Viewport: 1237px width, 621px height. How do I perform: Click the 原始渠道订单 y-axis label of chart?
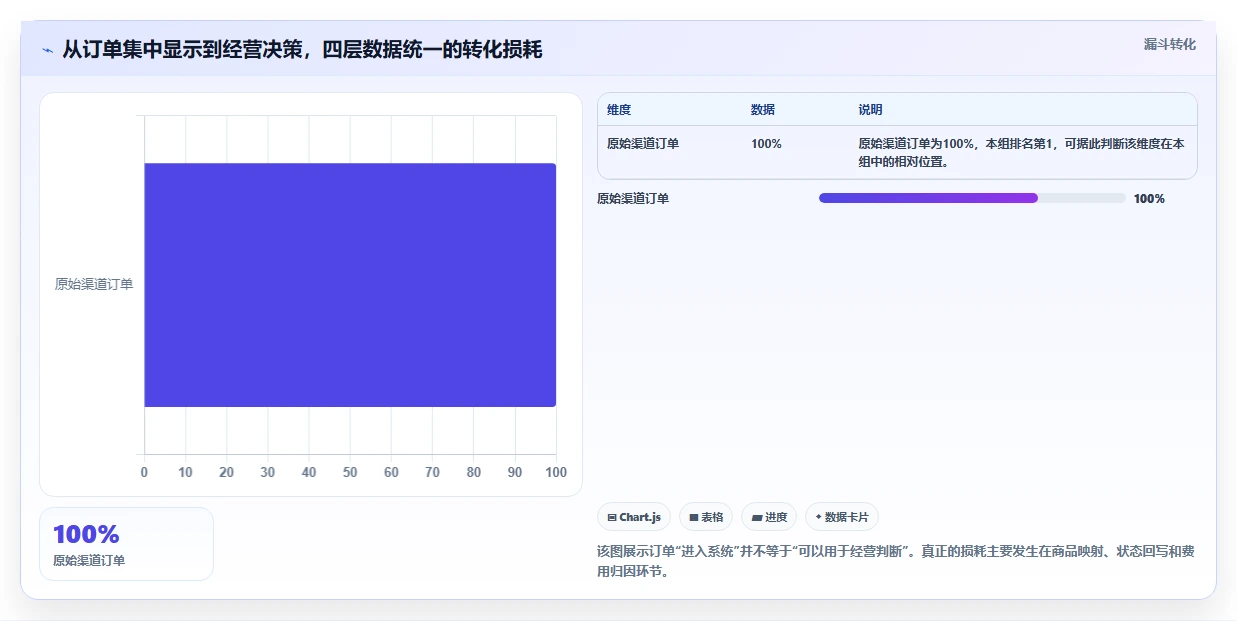click(x=94, y=284)
